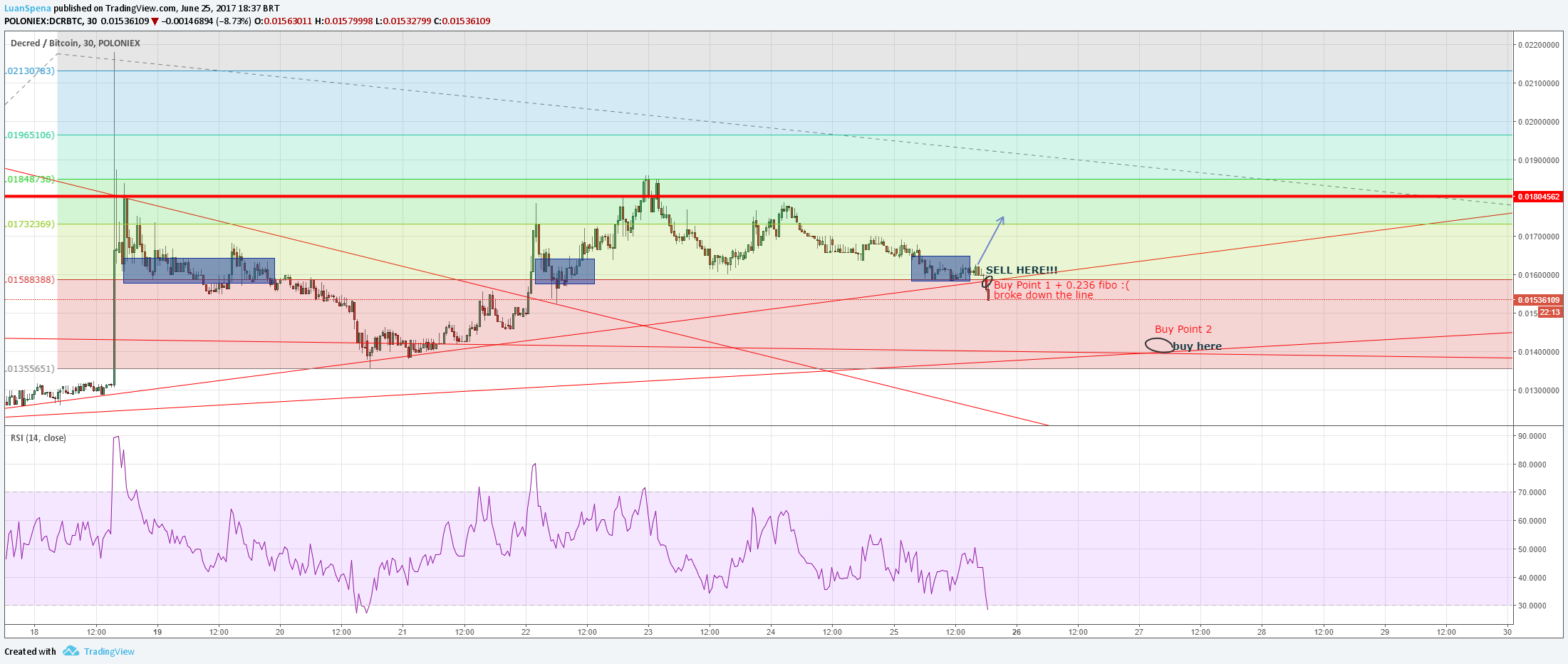Select the 'Buy Point 1 + 0.236 fibo' note
The image size is (1568, 664).
click(x=1061, y=285)
